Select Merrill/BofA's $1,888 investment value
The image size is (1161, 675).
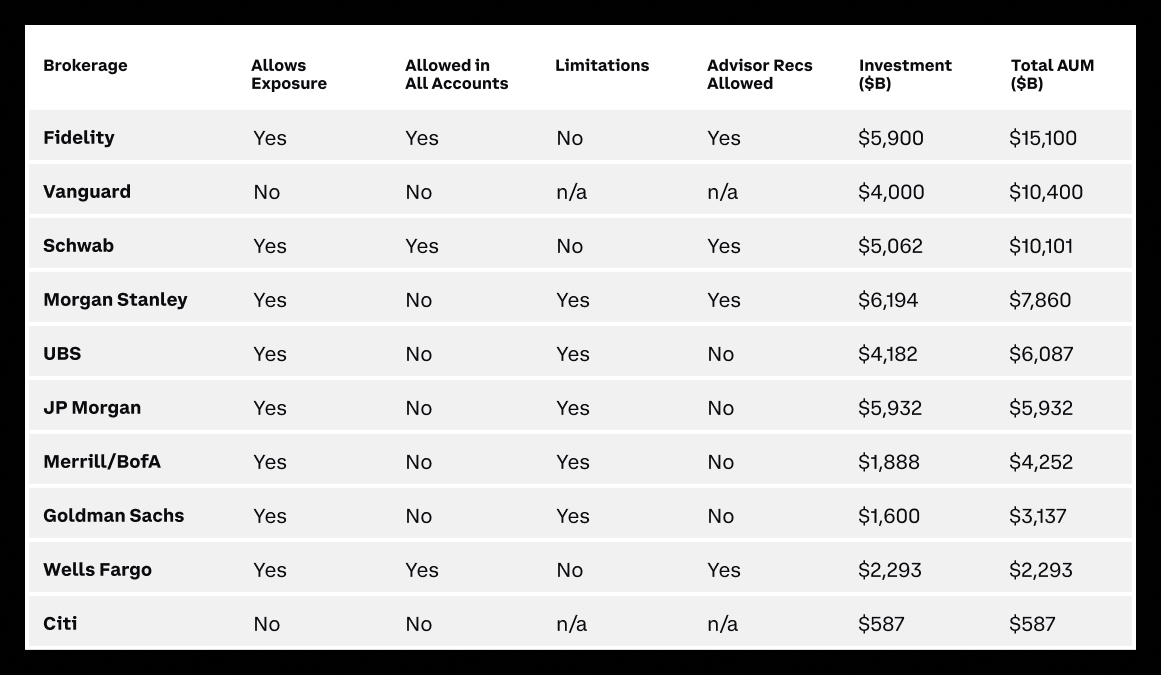[889, 462]
